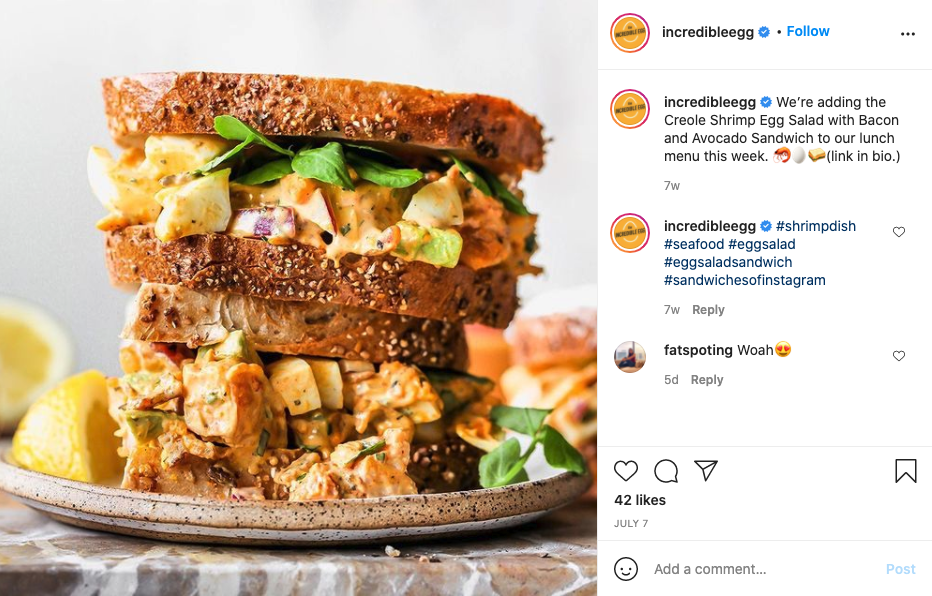This screenshot has width=932, height=596.
Task: Open the comment speech bubble icon
Action: pos(666,471)
